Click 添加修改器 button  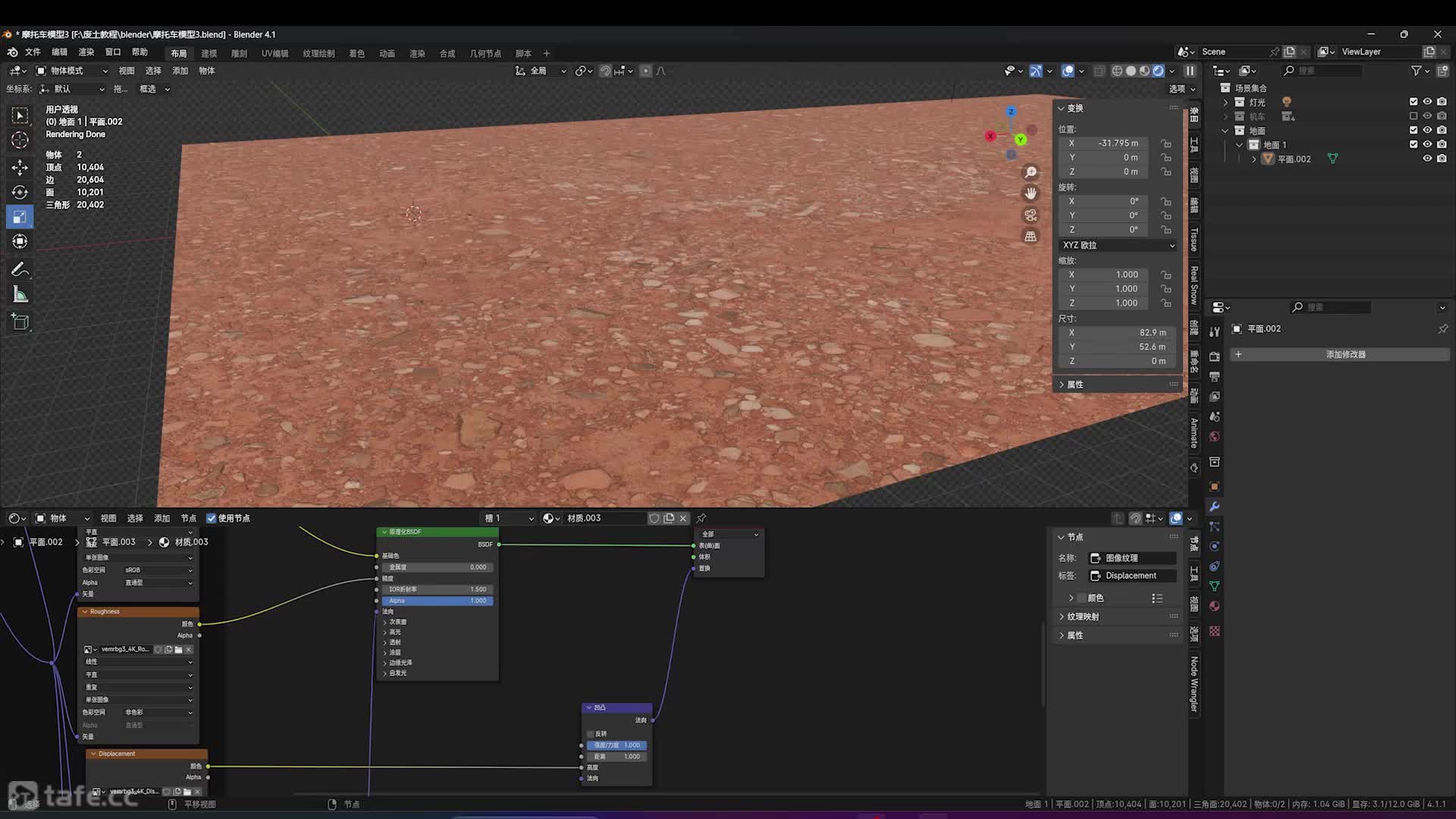(1339, 355)
